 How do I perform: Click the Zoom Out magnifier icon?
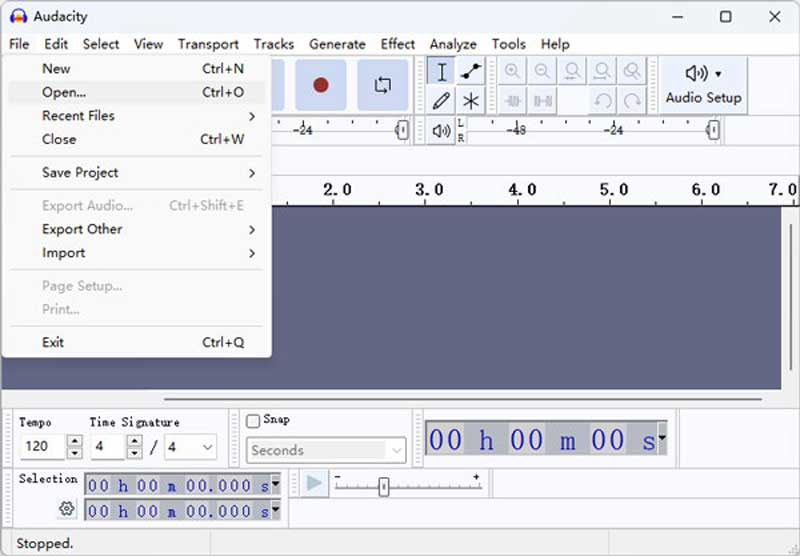pos(542,71)
